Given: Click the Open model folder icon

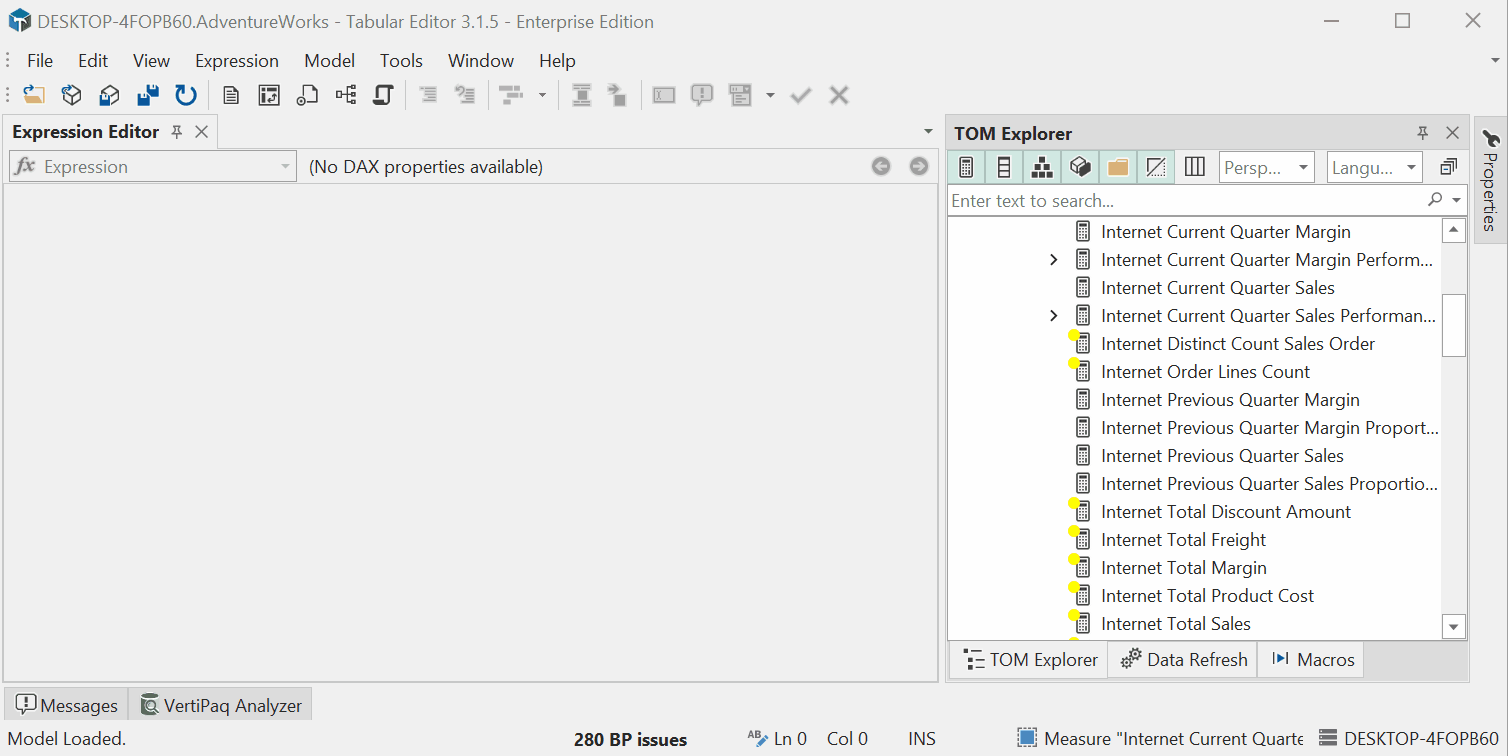Looking at the screenshot, I should (34, 95).
